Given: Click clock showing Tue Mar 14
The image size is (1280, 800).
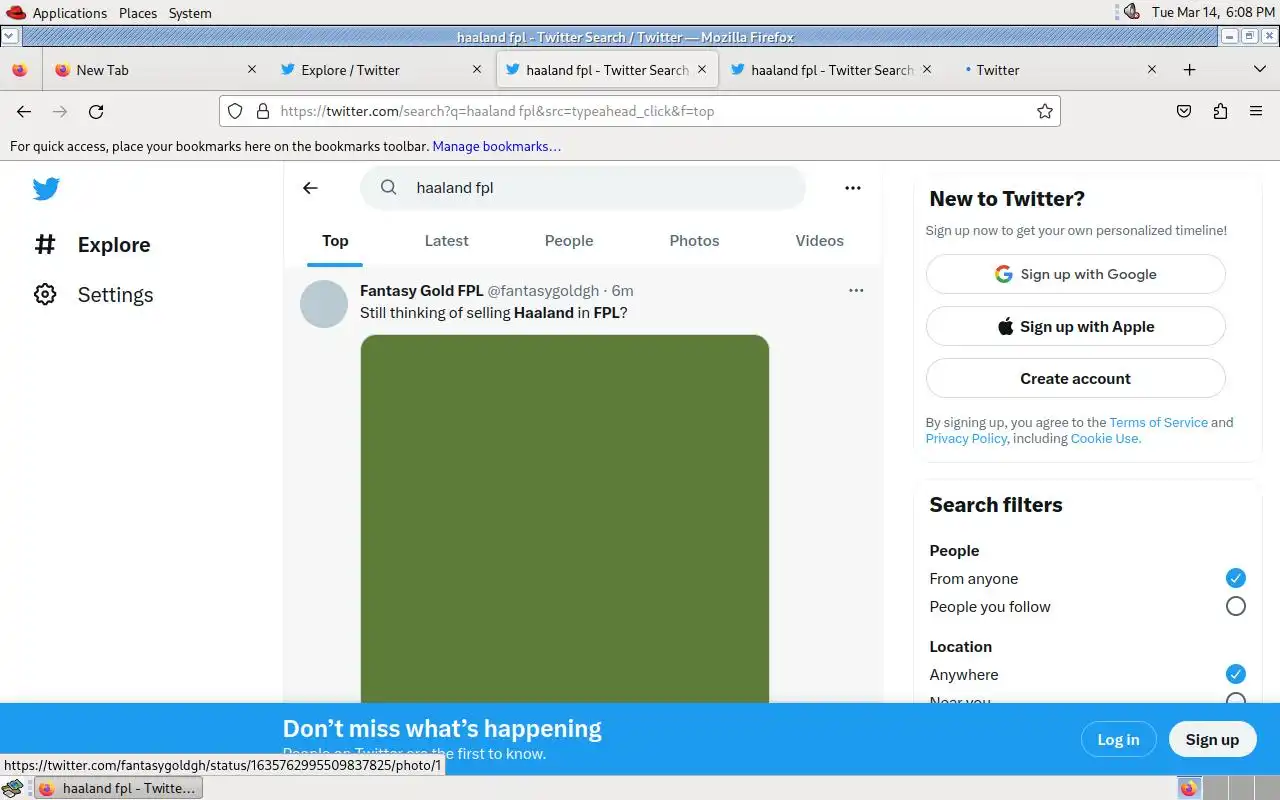Looking at the screenshot, I should click(1213, 12).
